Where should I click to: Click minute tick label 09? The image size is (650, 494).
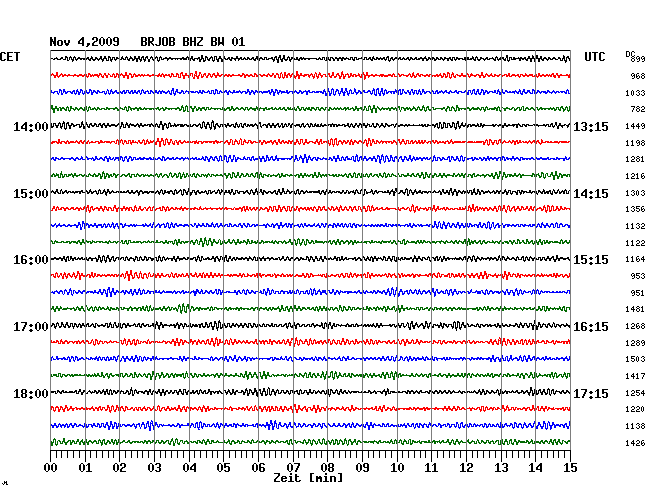tap(362, 468)
